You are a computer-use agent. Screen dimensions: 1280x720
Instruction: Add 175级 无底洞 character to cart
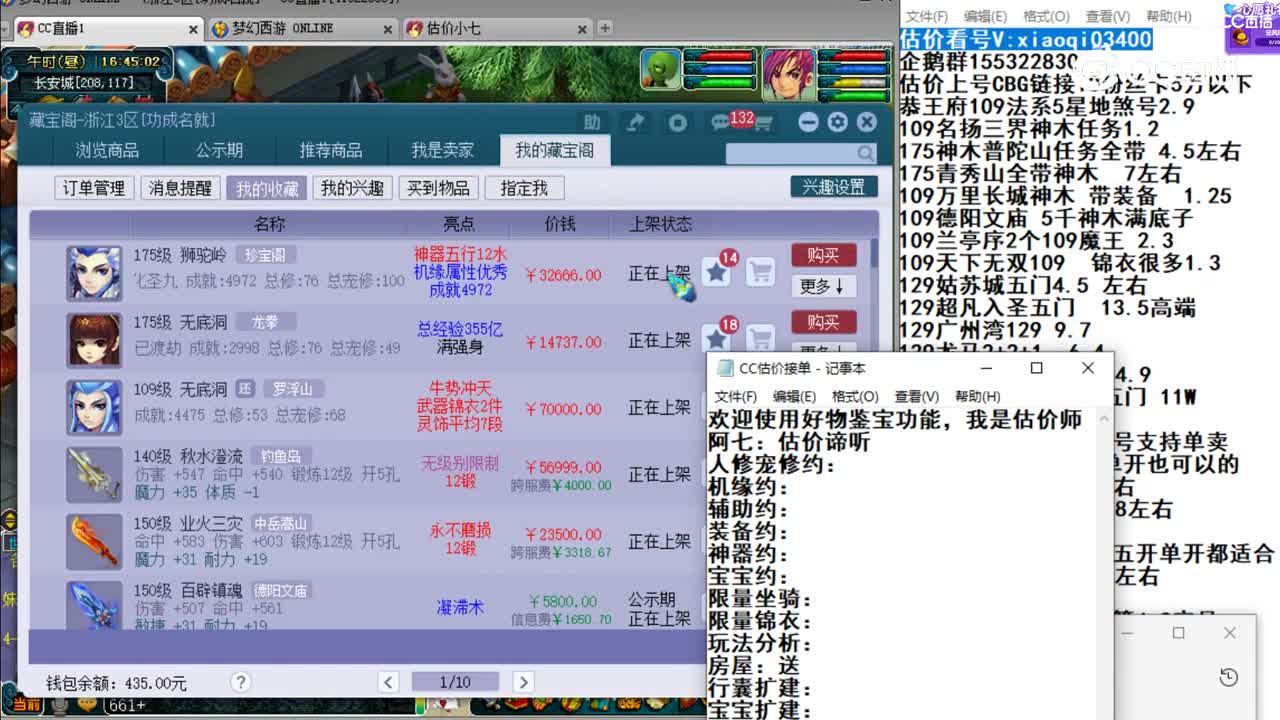tap(760, 338)
